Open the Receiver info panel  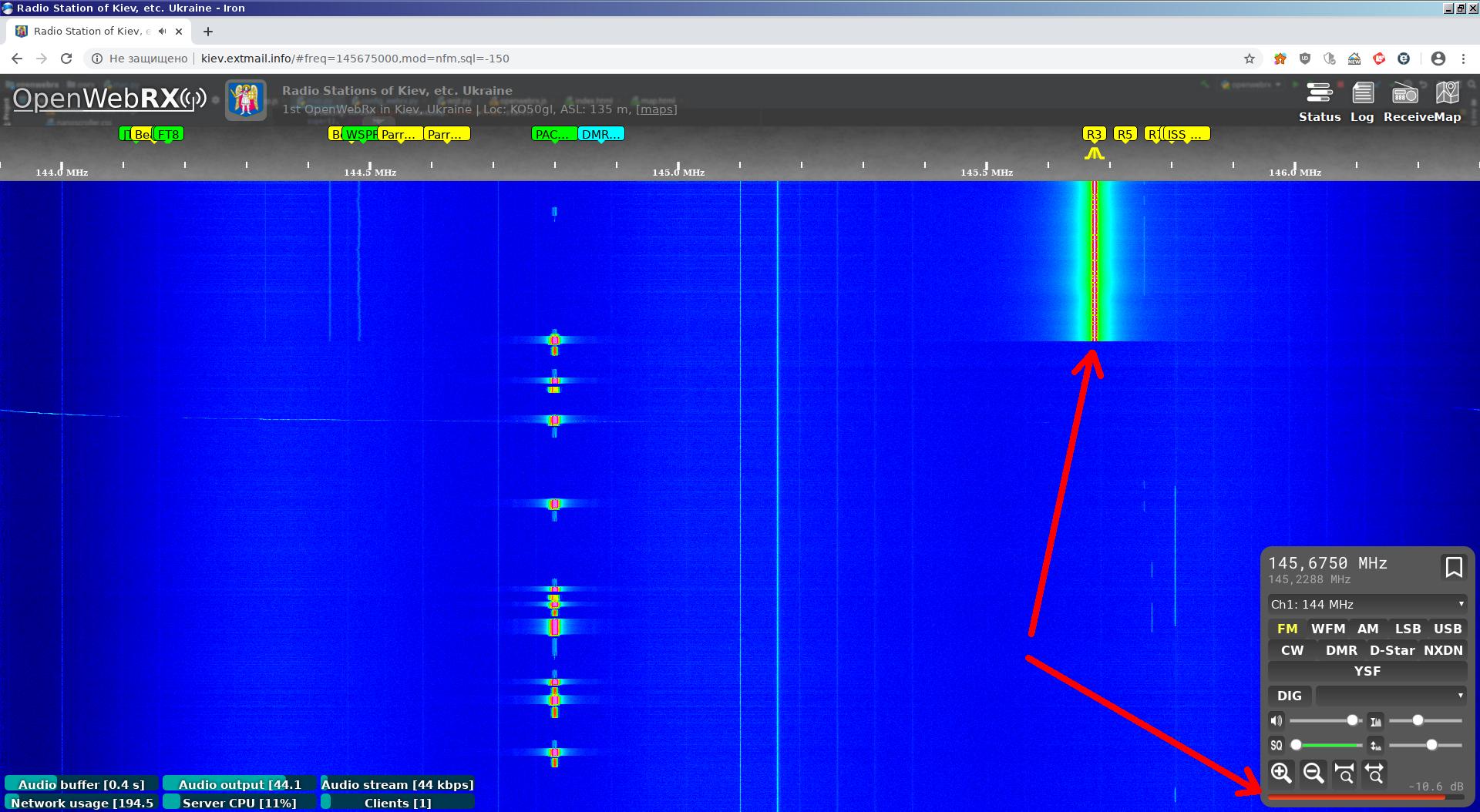[1404, 95]
